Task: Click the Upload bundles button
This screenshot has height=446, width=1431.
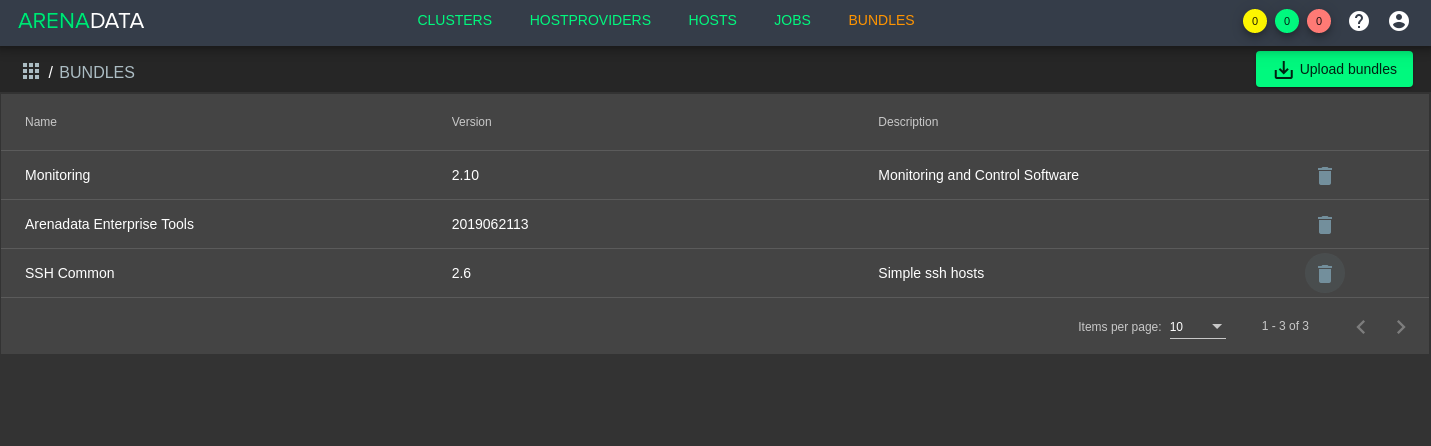Action: (1334, 69)
